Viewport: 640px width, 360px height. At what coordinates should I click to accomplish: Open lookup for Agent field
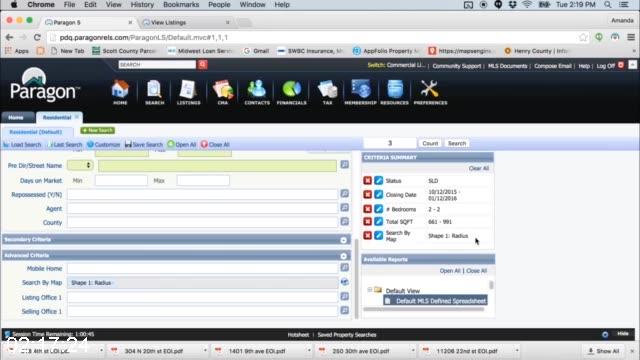point(344,207)
